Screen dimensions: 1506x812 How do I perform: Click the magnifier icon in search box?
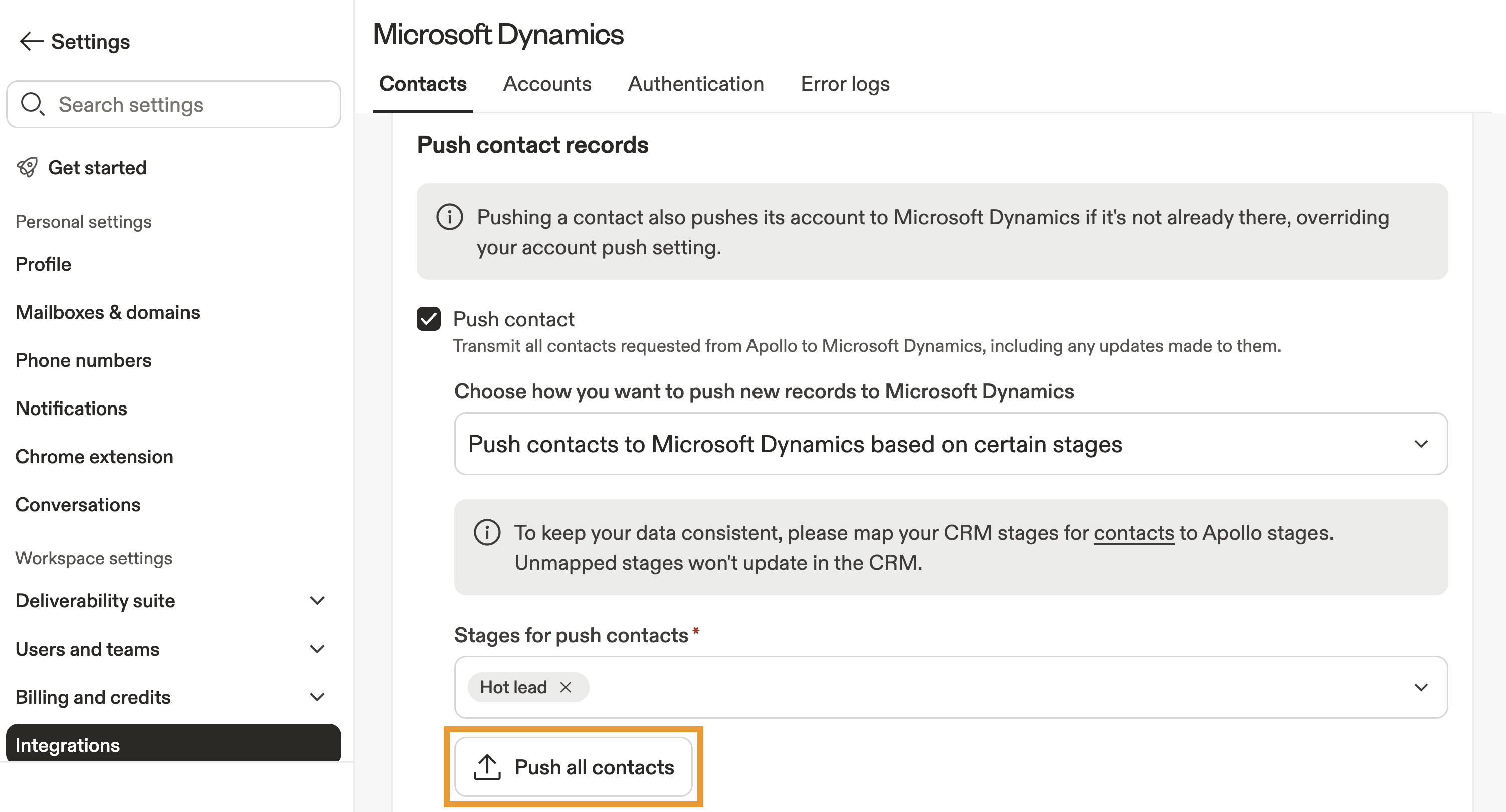32,104
